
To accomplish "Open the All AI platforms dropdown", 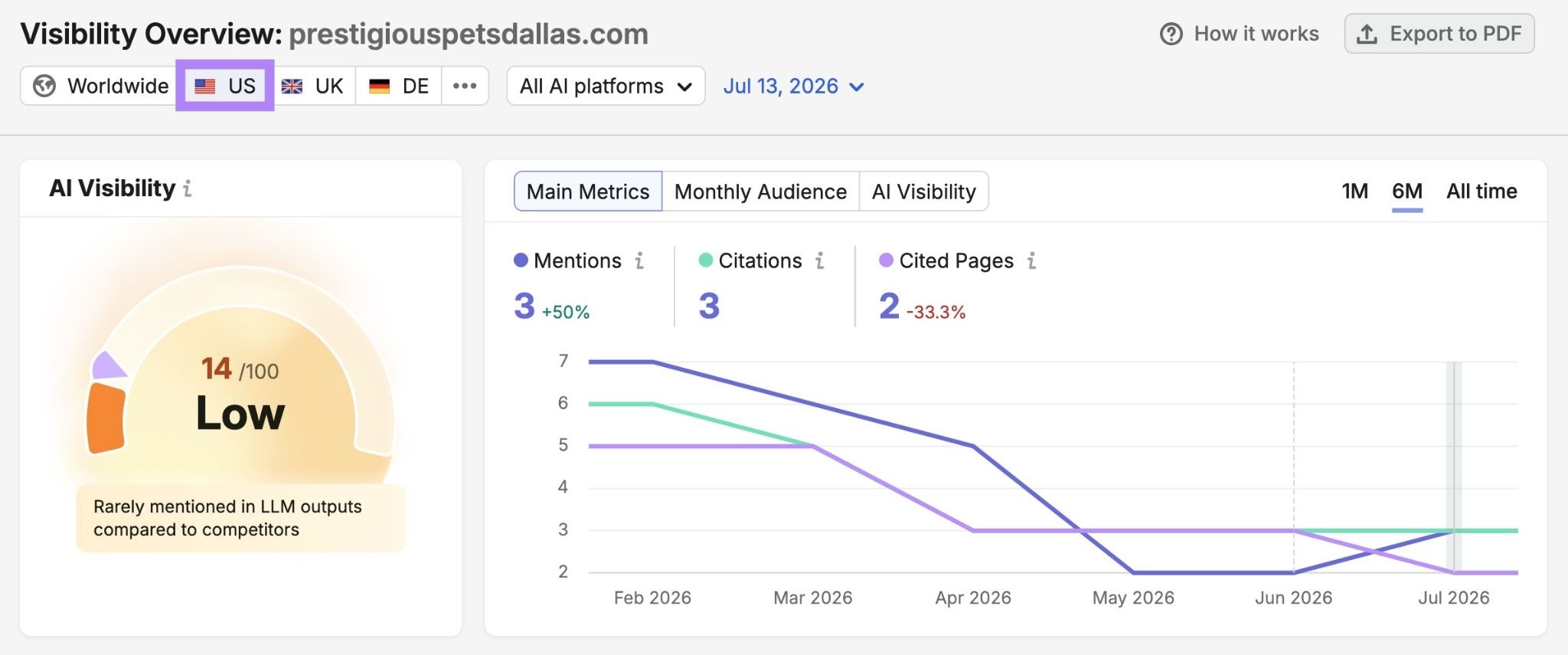I will [606, 86].
